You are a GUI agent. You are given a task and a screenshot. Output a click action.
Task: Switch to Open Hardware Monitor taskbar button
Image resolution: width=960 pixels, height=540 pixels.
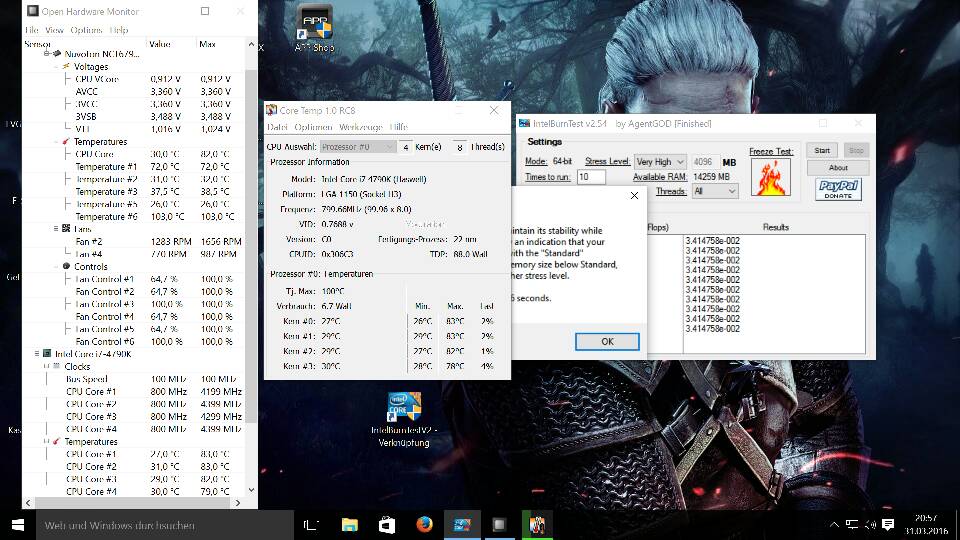pos(499,525)
